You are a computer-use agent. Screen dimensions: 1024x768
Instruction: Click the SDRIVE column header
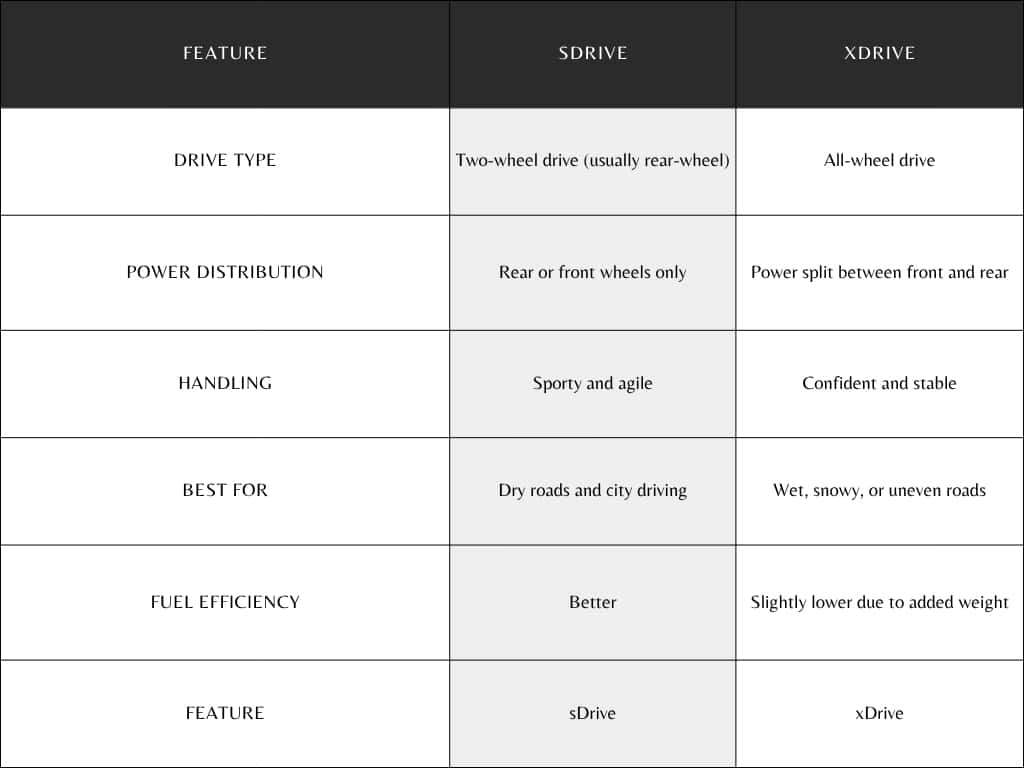(x=592, y=53)
